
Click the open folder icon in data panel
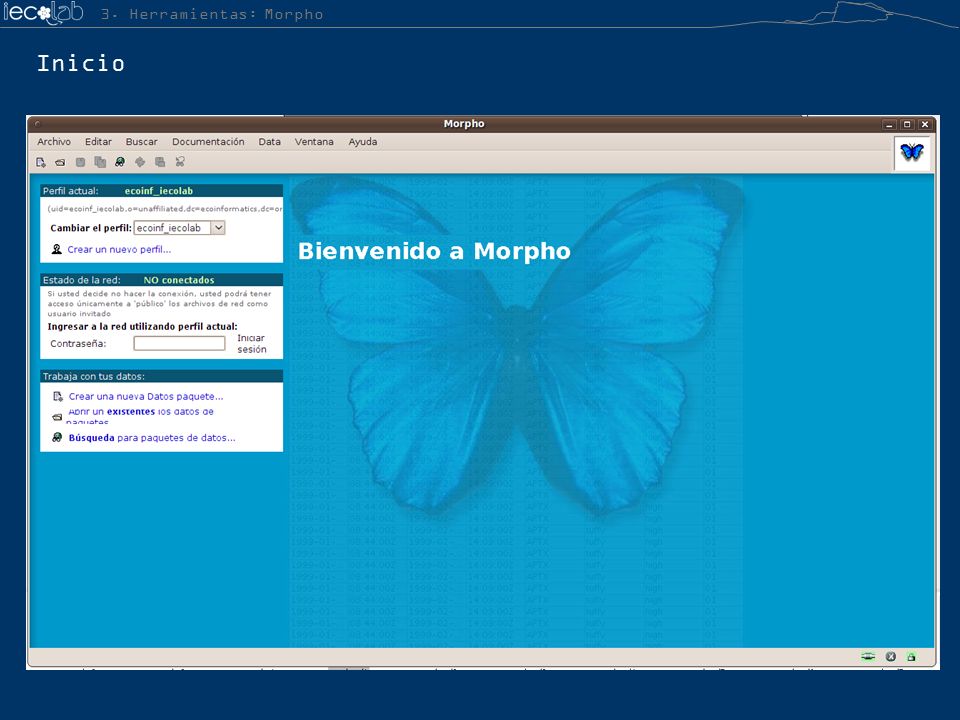58,417
